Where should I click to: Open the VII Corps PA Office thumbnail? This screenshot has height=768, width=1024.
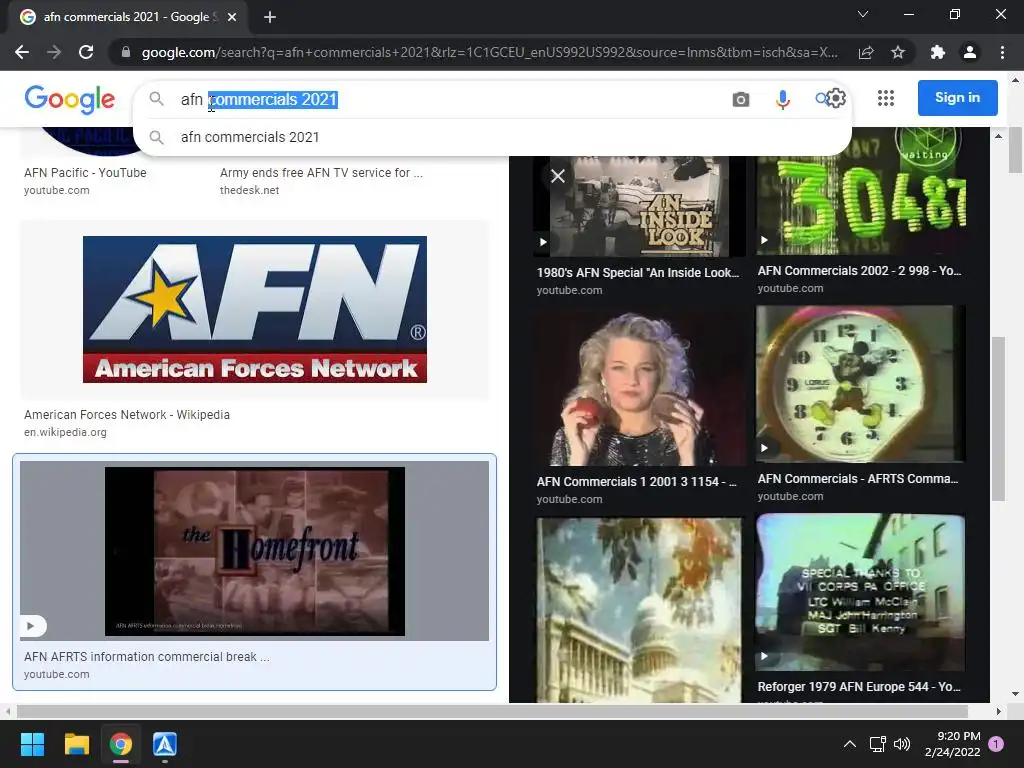click(860, 592)
